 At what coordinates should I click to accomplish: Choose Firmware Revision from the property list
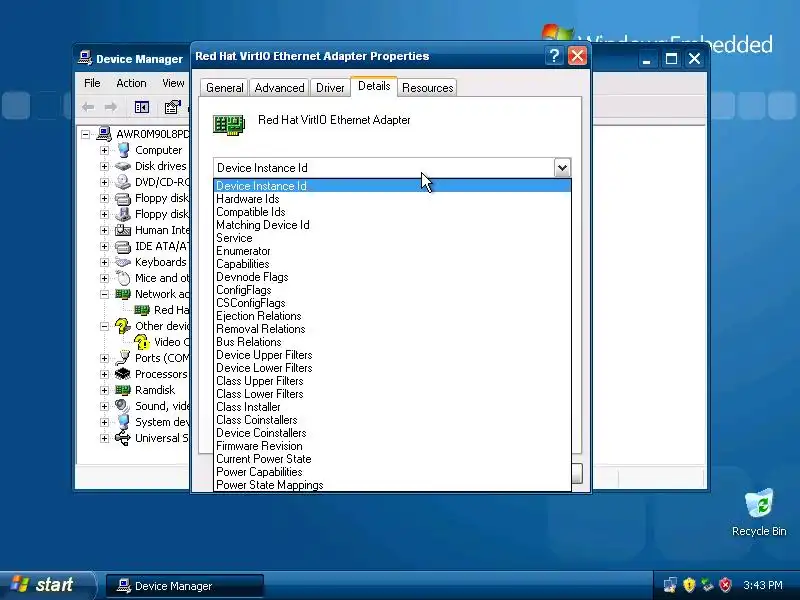[392, 446]
